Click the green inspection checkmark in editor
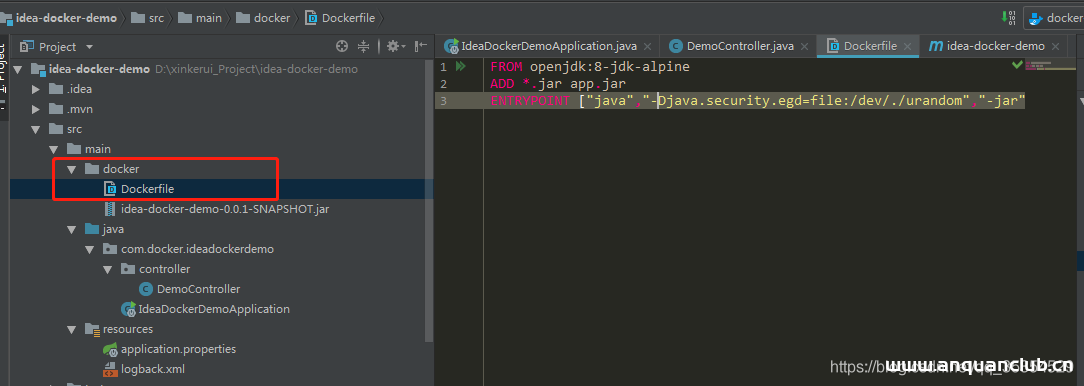1084x386 pixels. point(1017,64)
